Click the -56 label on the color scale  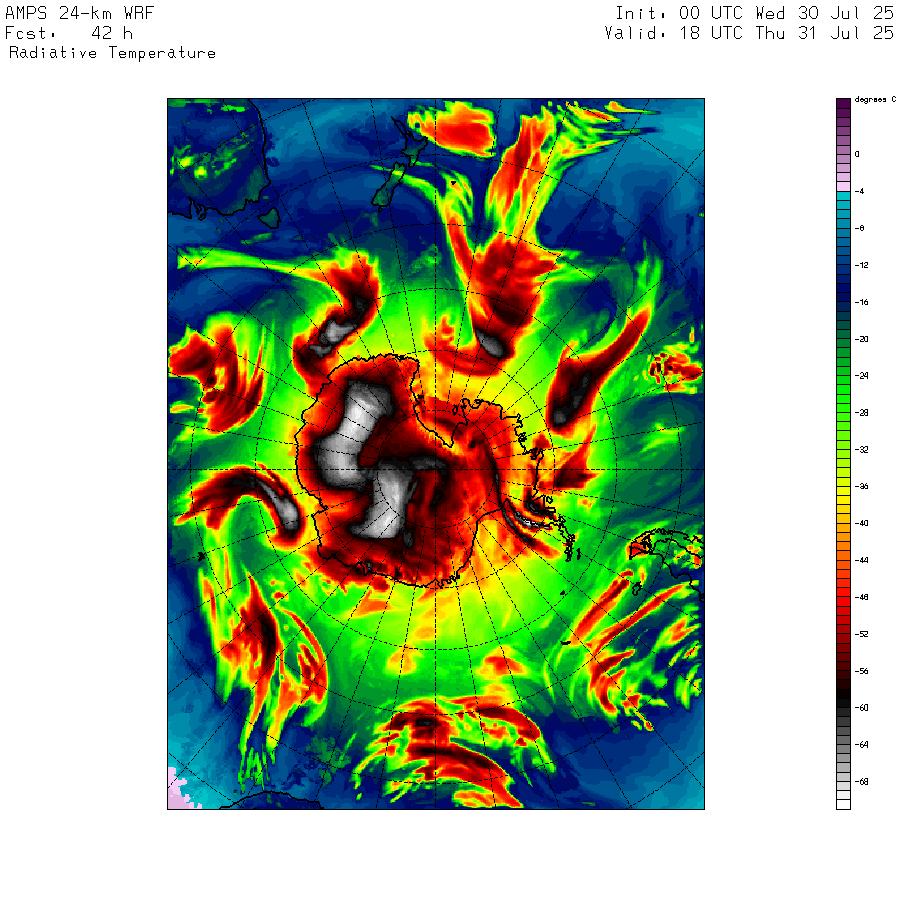pos(862,671)
